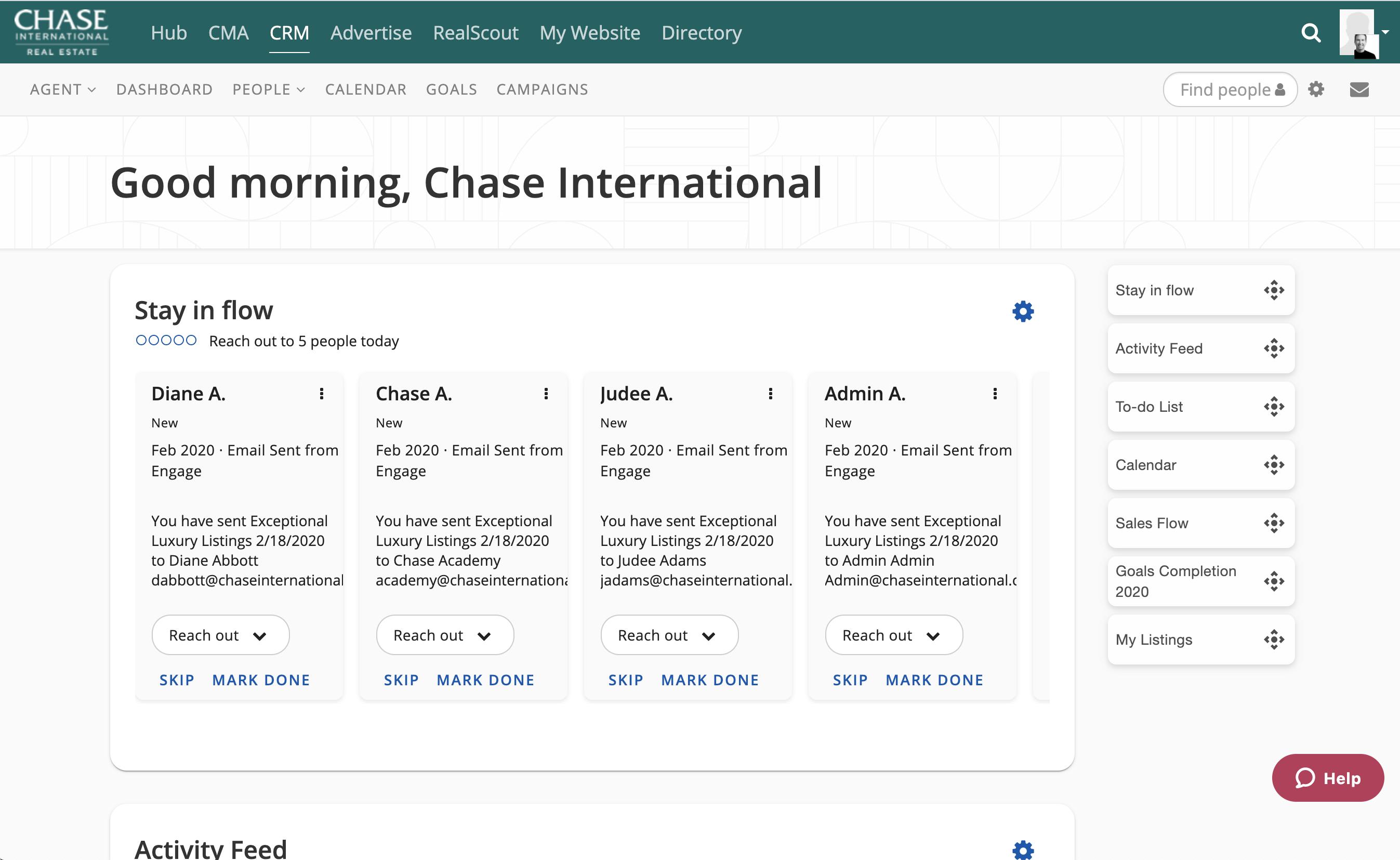Open three-dot menu on Judee A. card
The image size is (1400, 860).
pyautogui.click(x=770, y=394)
